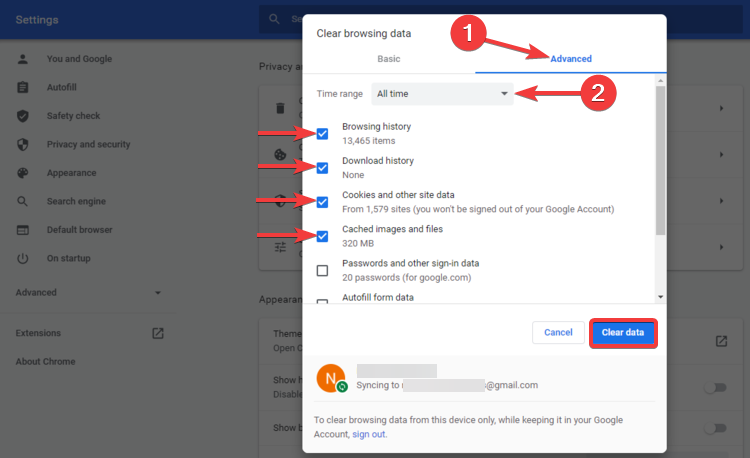Click the Search engine magnifier icon
Screen dimensions: 750x458
[22, 201]
